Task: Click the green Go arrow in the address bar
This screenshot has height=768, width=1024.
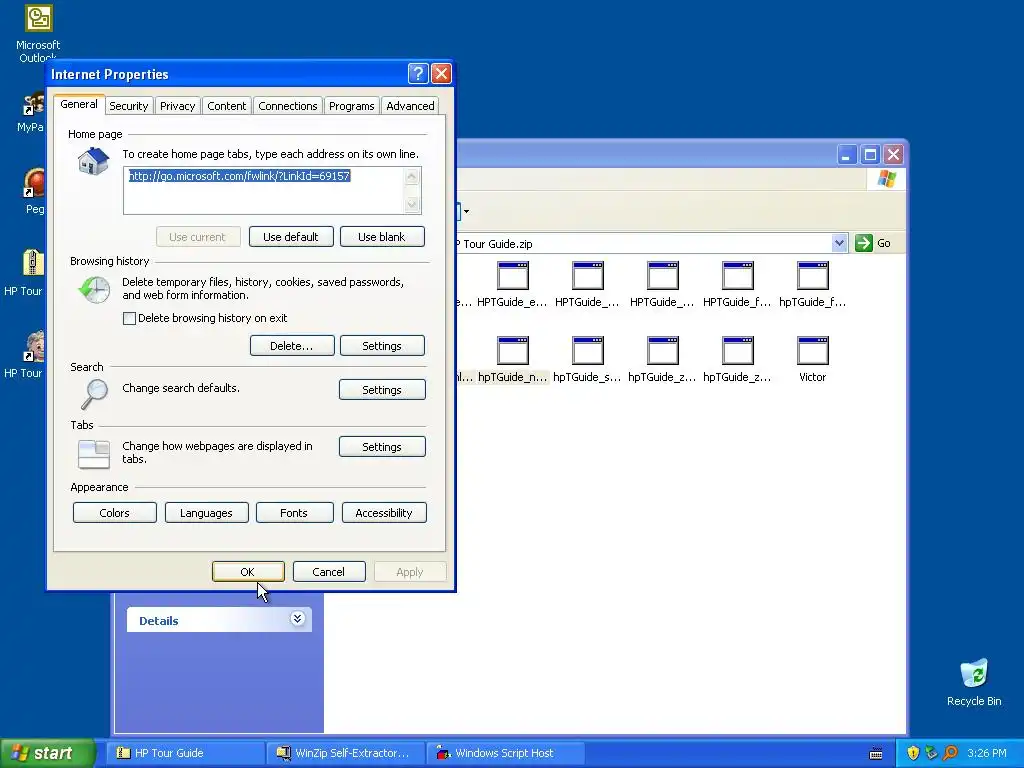Action: pyautogui.click(x=864, y=243)
